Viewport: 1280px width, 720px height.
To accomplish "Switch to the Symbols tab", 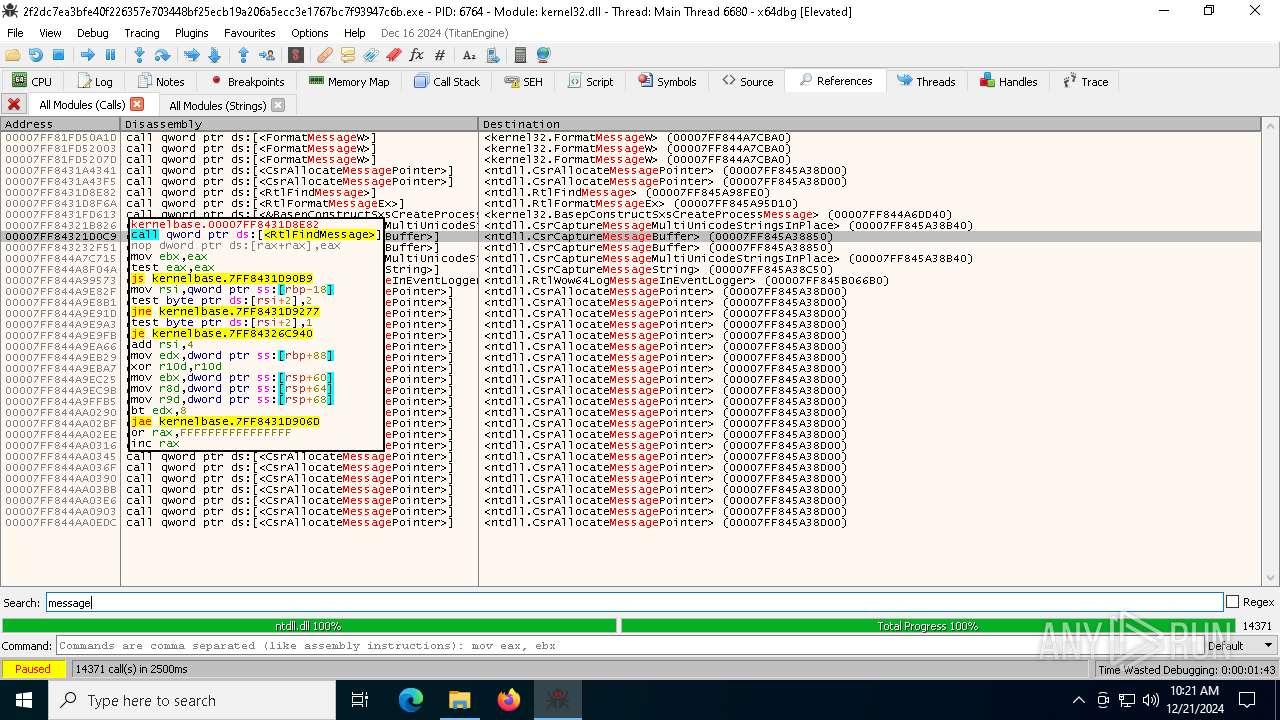I will pos(666,81).
